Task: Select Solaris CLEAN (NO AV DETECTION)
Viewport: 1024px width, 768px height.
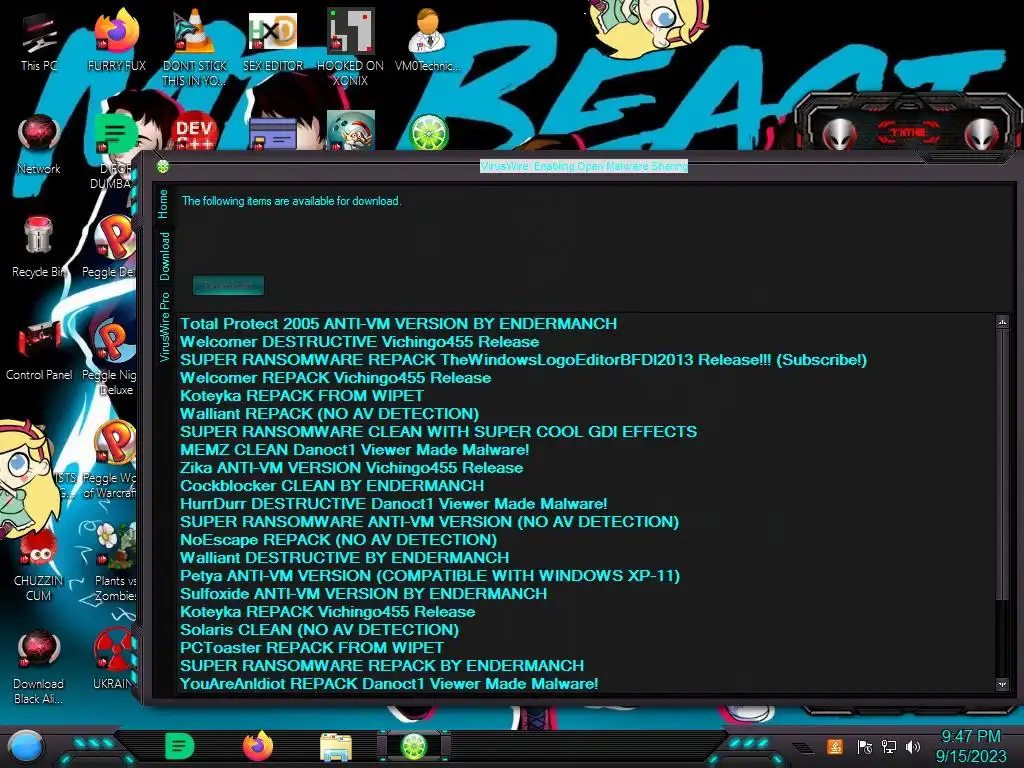Action: click(x=319, y=630)
